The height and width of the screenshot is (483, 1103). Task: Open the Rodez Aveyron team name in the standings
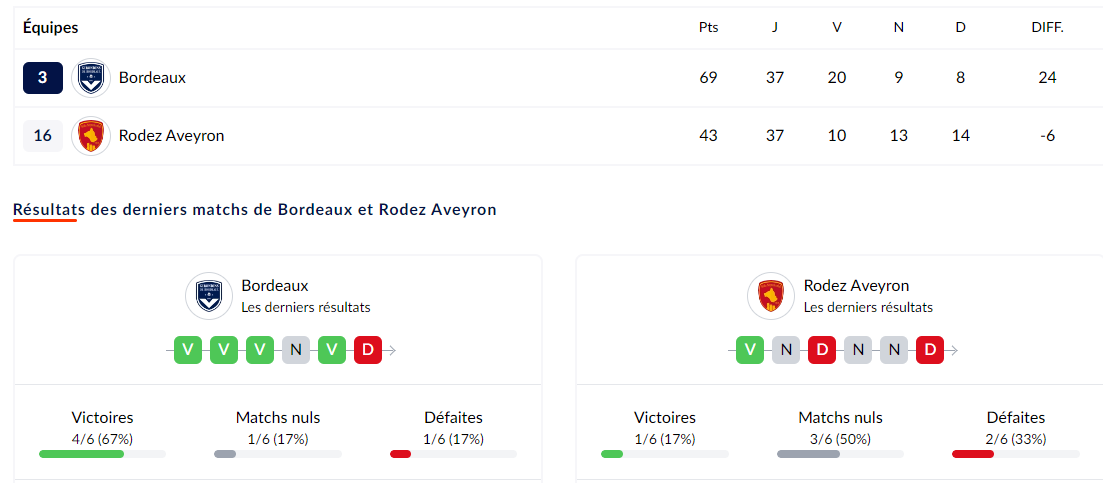pyautogui.click(x=172, y=136)
